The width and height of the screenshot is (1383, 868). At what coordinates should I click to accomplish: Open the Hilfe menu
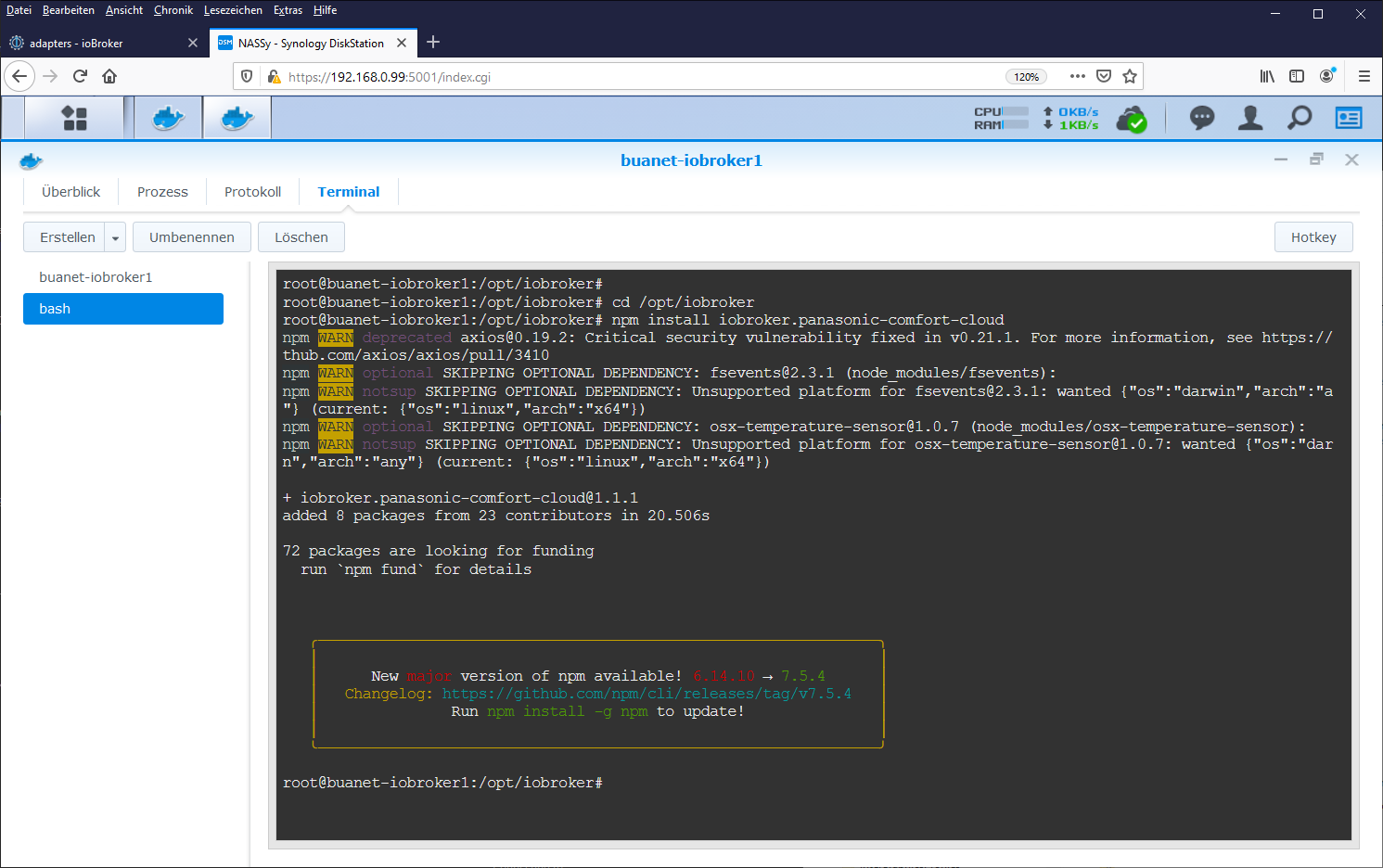[325, 10]
